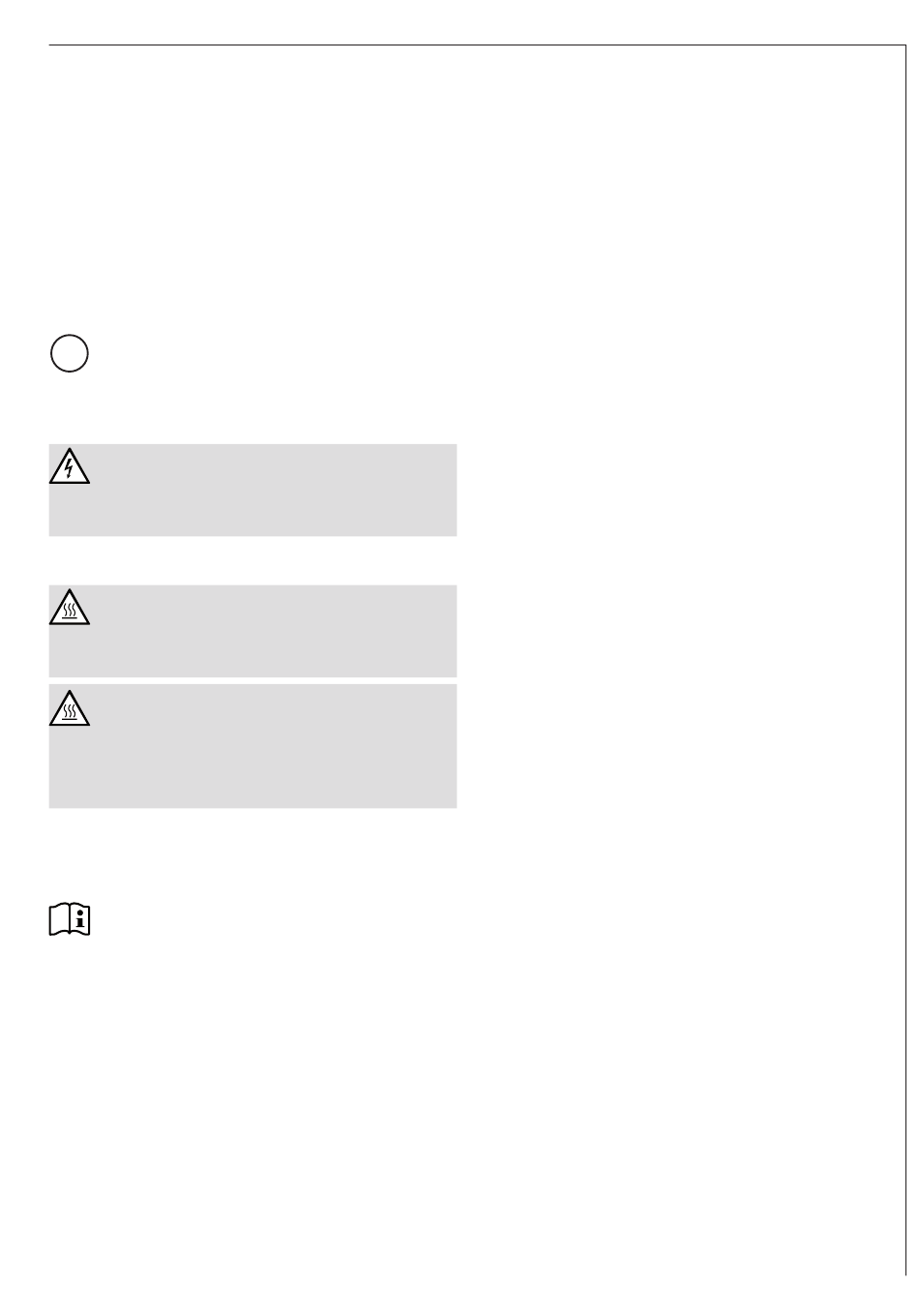Click the lower hot surface warning triangle
Screen dimensions: 919x1316
(x=70, y=708)
